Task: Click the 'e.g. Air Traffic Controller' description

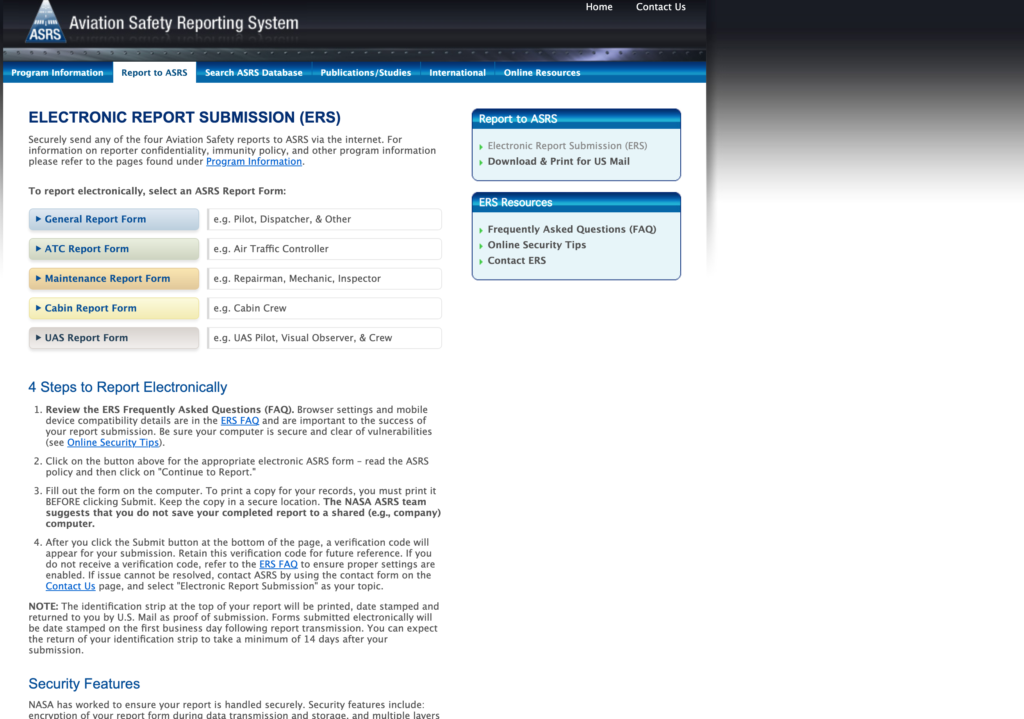Action: [x=325, y=249]
